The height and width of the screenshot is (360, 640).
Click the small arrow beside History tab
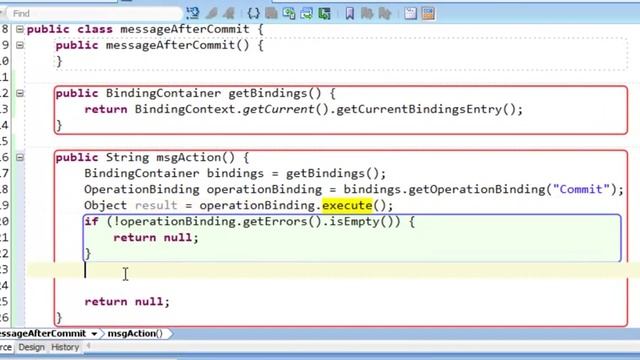(x=88, y=347)
